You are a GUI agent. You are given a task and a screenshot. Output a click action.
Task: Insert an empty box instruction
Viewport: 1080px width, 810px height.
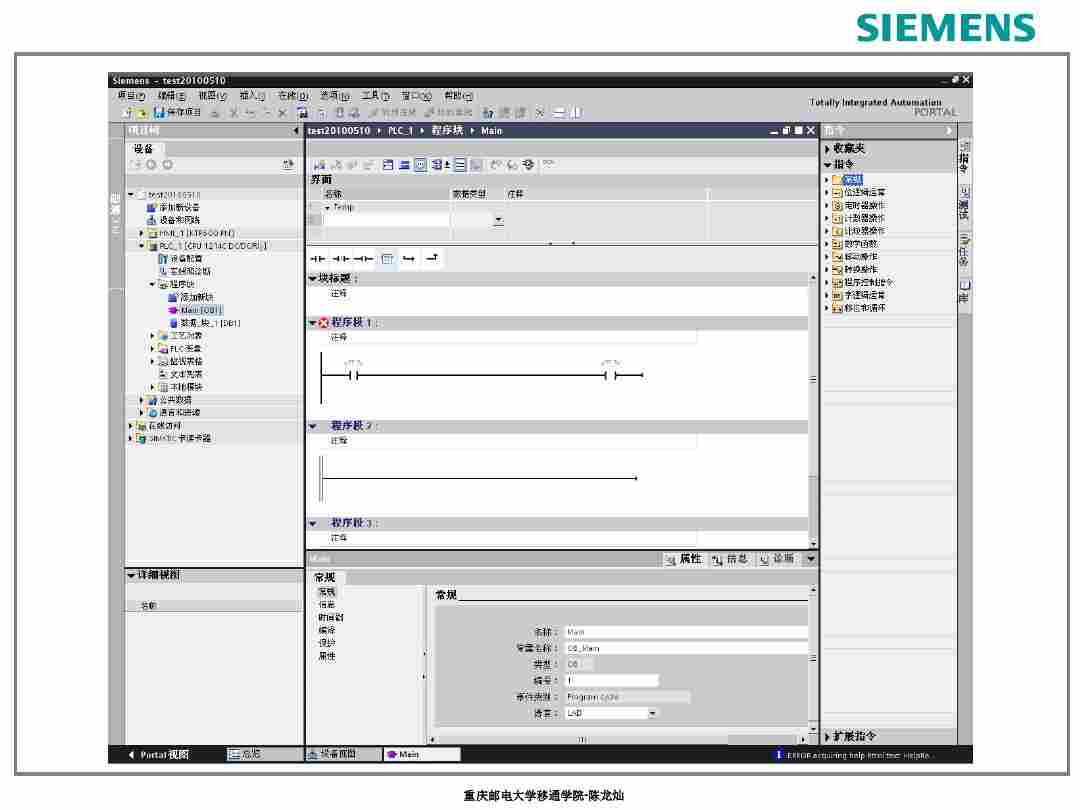point(387,258)
